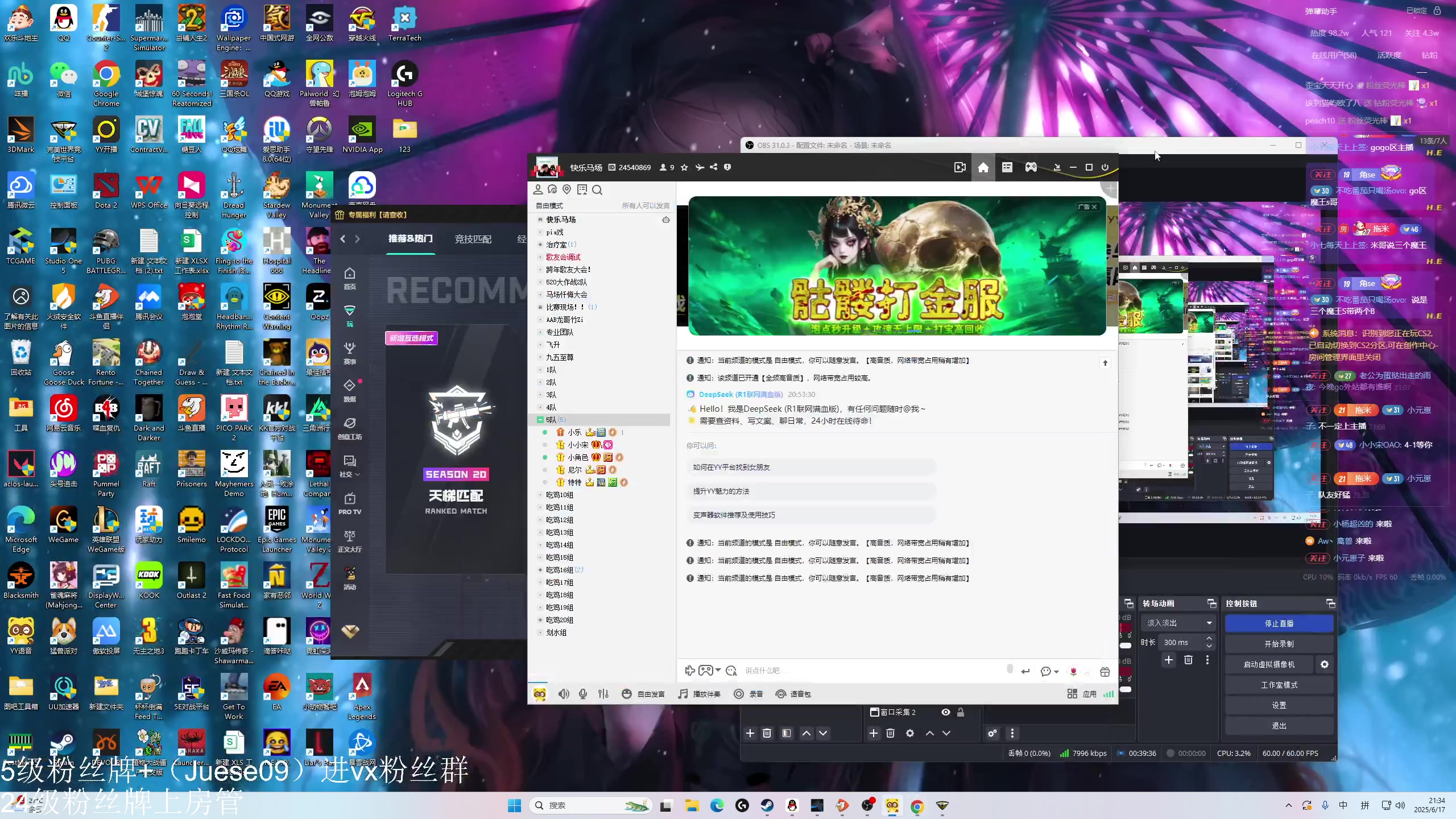Open 语音包 voice pack in YY

[793, 694]
